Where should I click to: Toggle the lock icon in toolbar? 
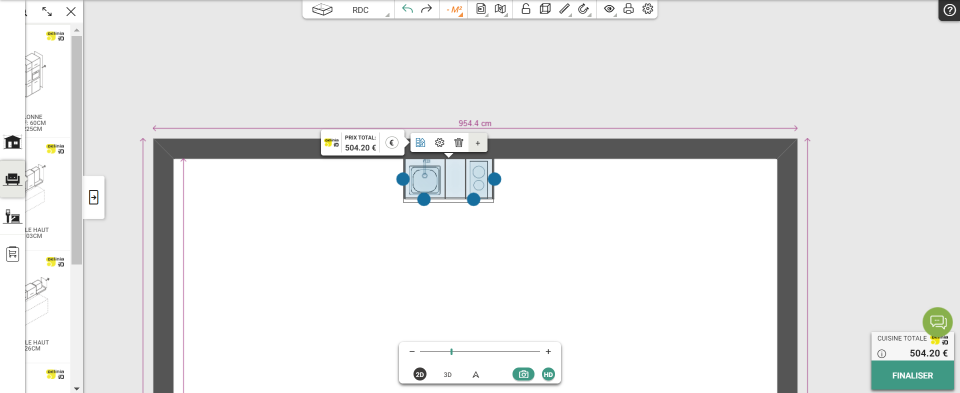525,9
